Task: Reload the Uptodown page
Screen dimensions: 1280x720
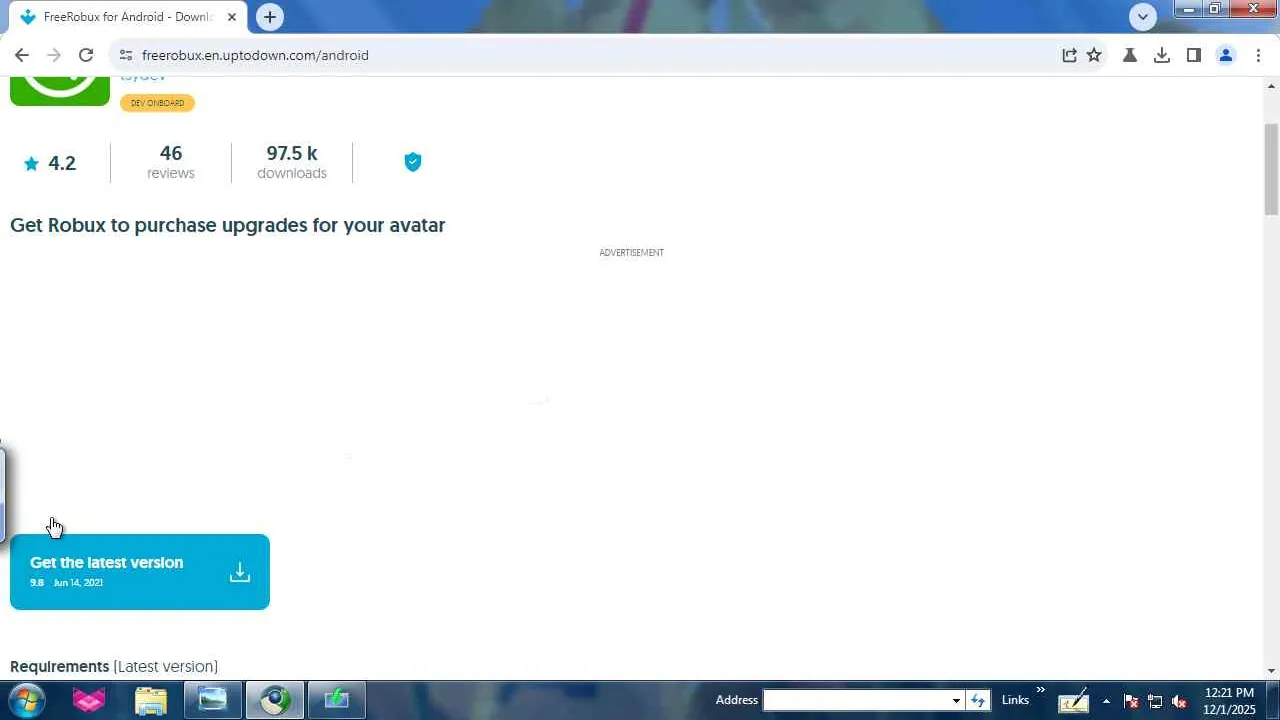Action: point(86,55)
